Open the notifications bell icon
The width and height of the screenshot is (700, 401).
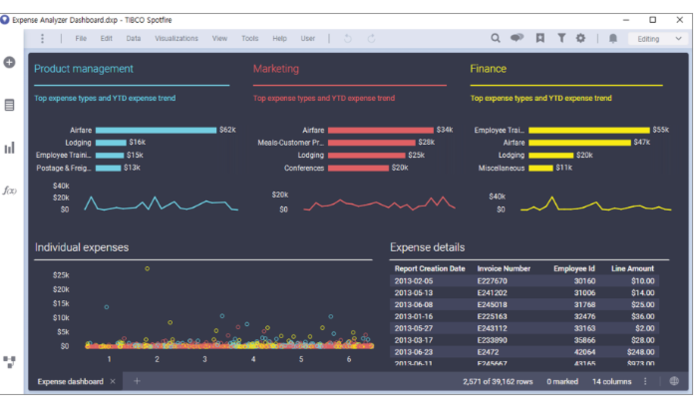[x=613, y=38]
